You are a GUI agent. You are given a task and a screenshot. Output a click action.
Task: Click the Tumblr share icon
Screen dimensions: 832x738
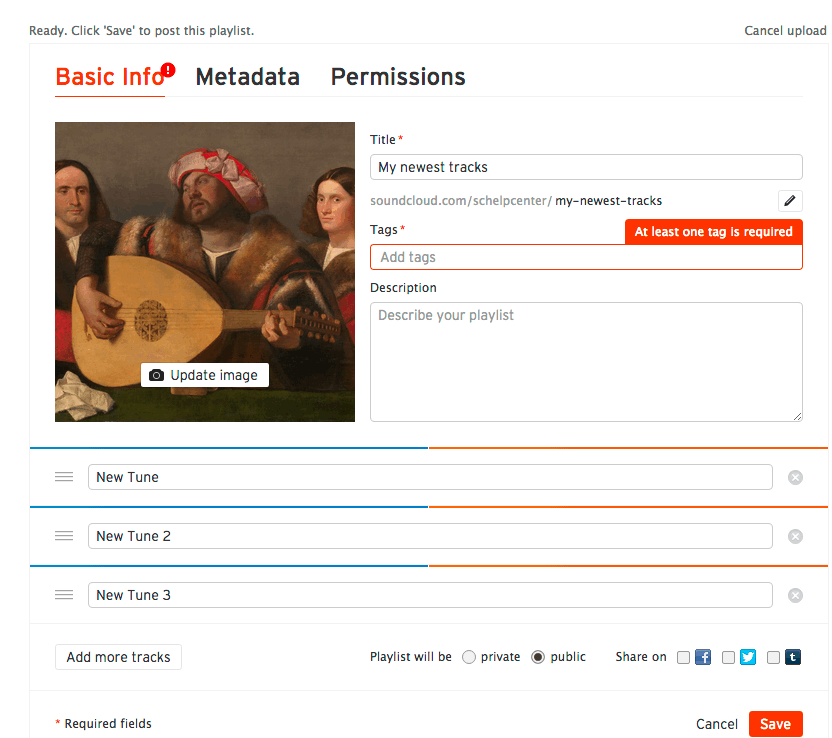[793, 657]
